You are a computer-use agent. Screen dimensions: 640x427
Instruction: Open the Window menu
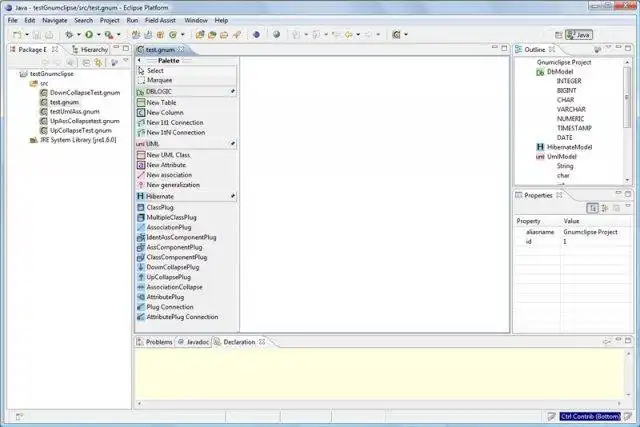click(x=196, y=20)
